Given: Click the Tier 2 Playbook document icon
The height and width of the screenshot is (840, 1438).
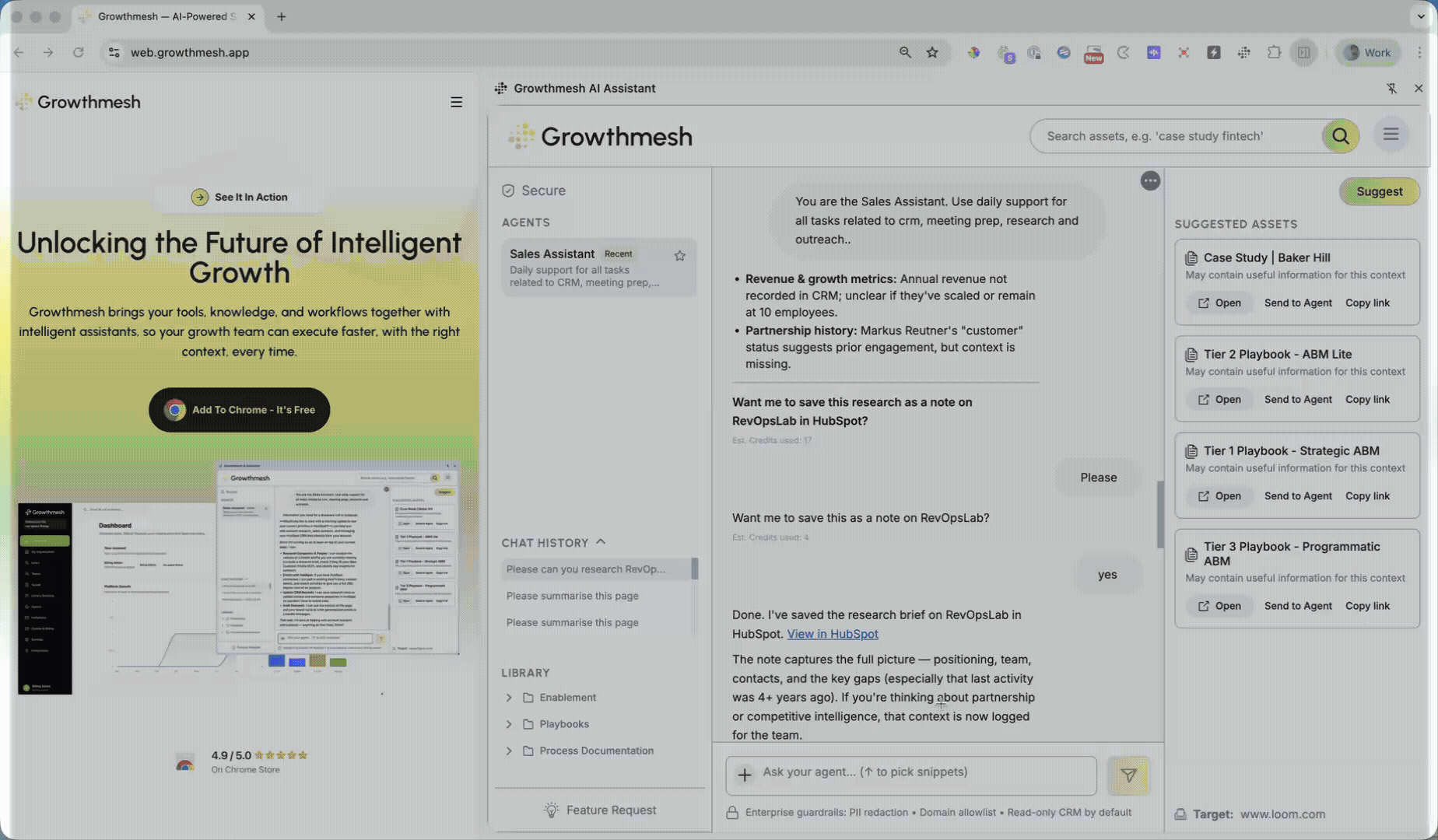Looking at the screenshot, I should coord(1191,355).
